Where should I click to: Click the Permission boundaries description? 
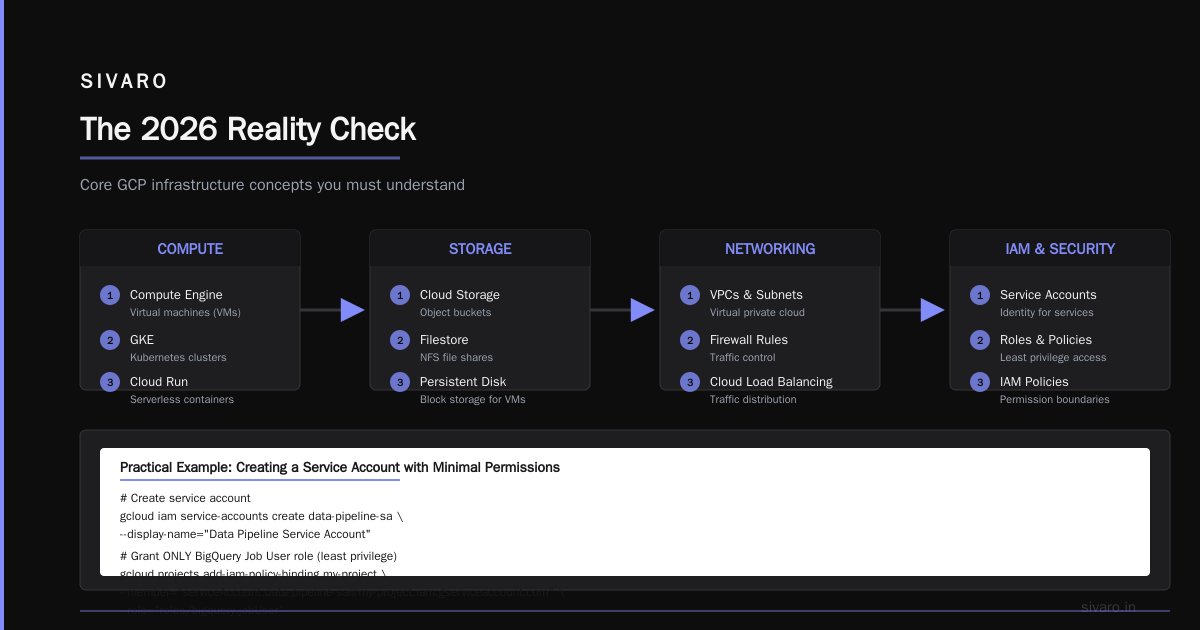[1055, 399]
